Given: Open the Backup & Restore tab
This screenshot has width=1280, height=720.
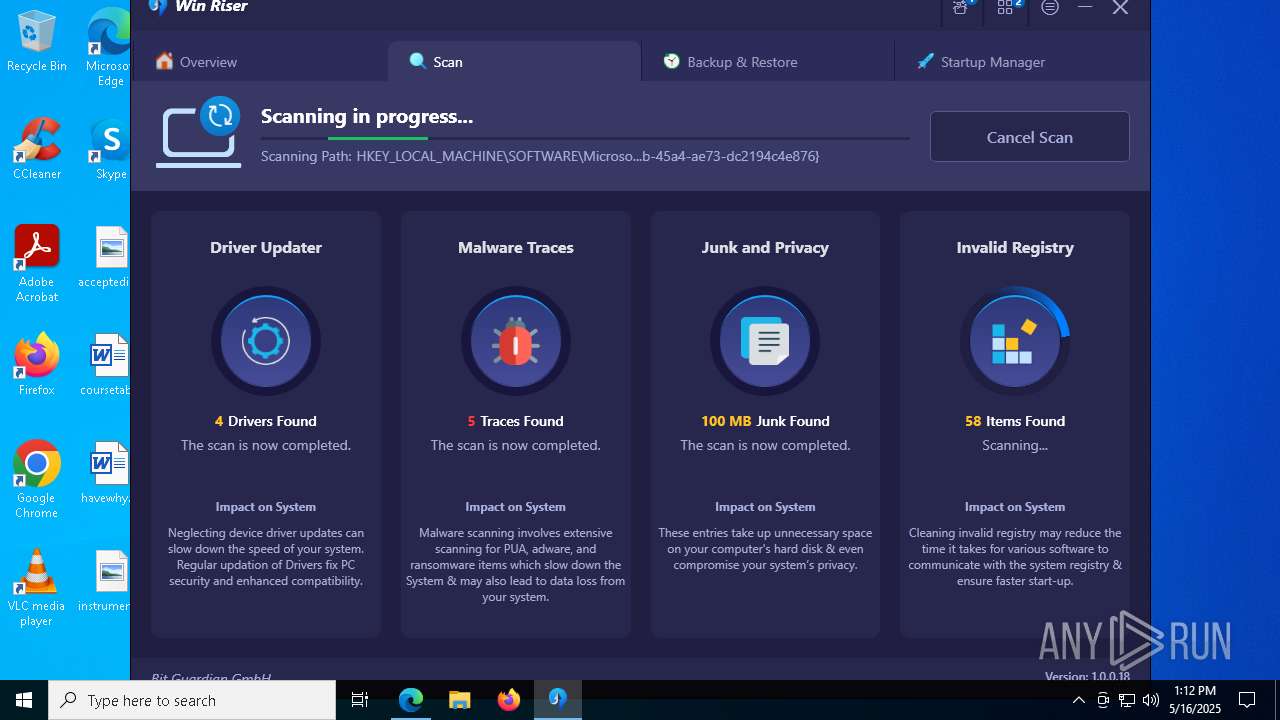Looking at the screenshot, I should tap(730, 62).
